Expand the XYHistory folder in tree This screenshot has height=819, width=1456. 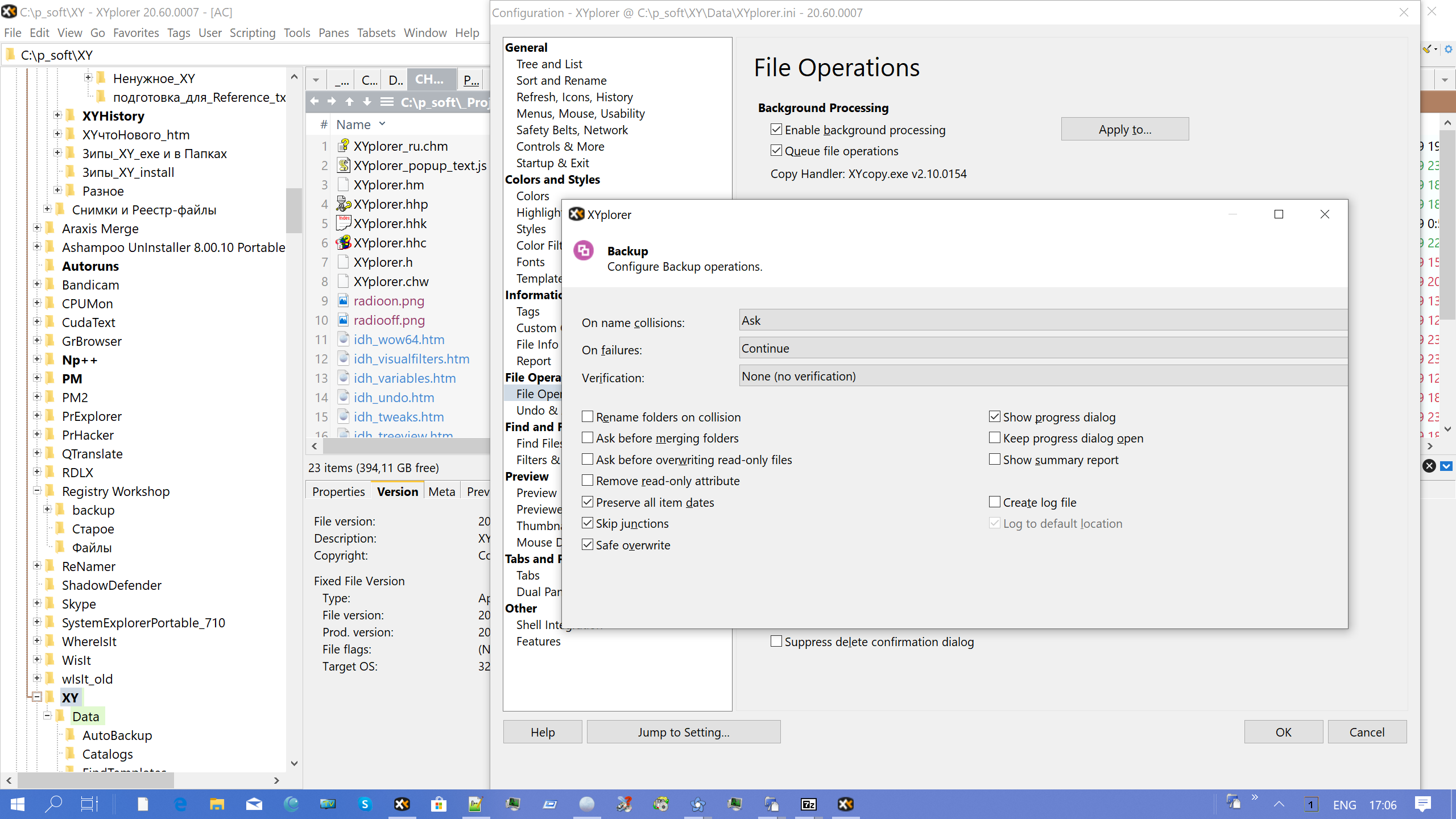tap(57, 115)
